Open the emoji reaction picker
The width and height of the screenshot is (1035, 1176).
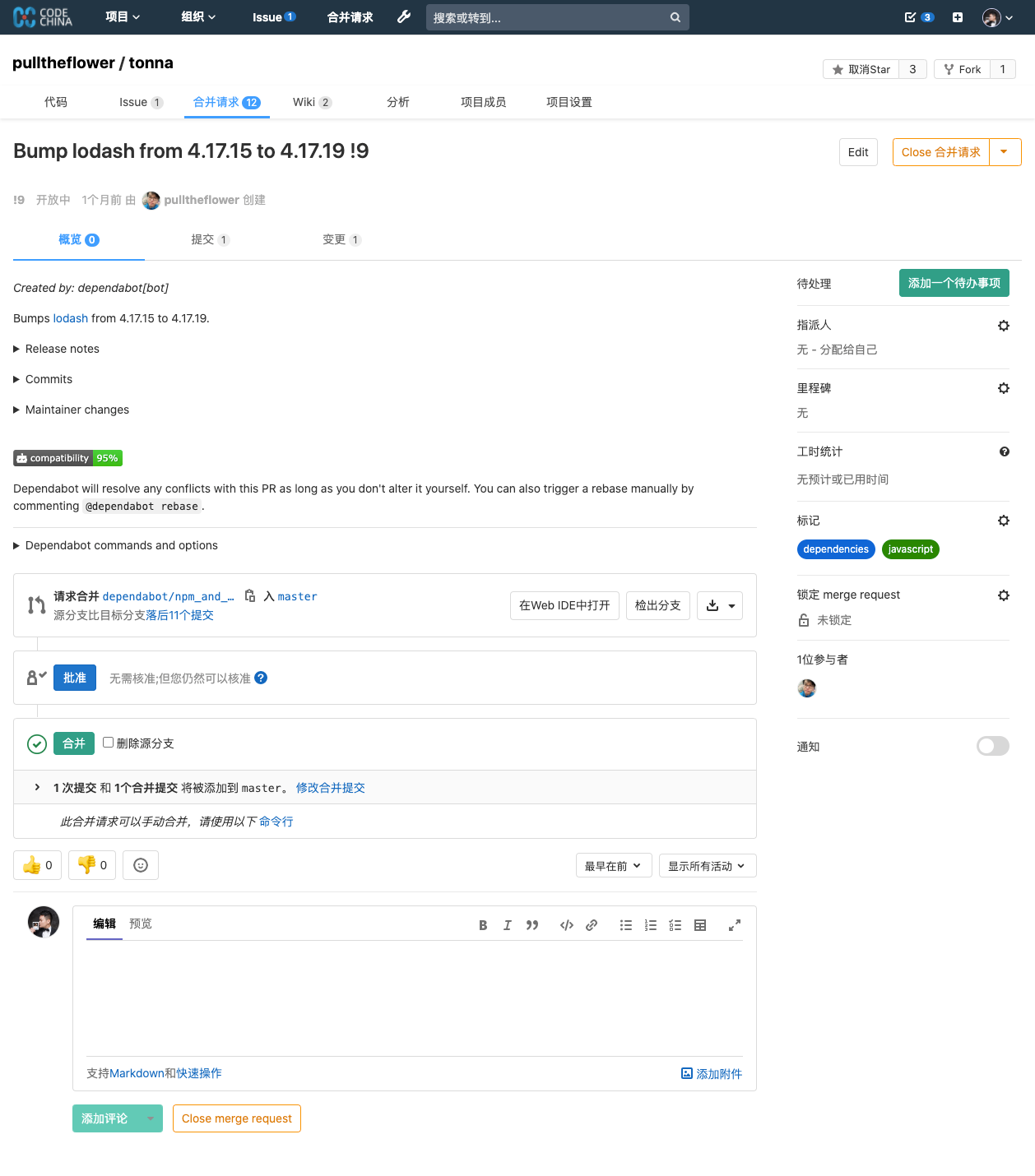pos(141,865)
